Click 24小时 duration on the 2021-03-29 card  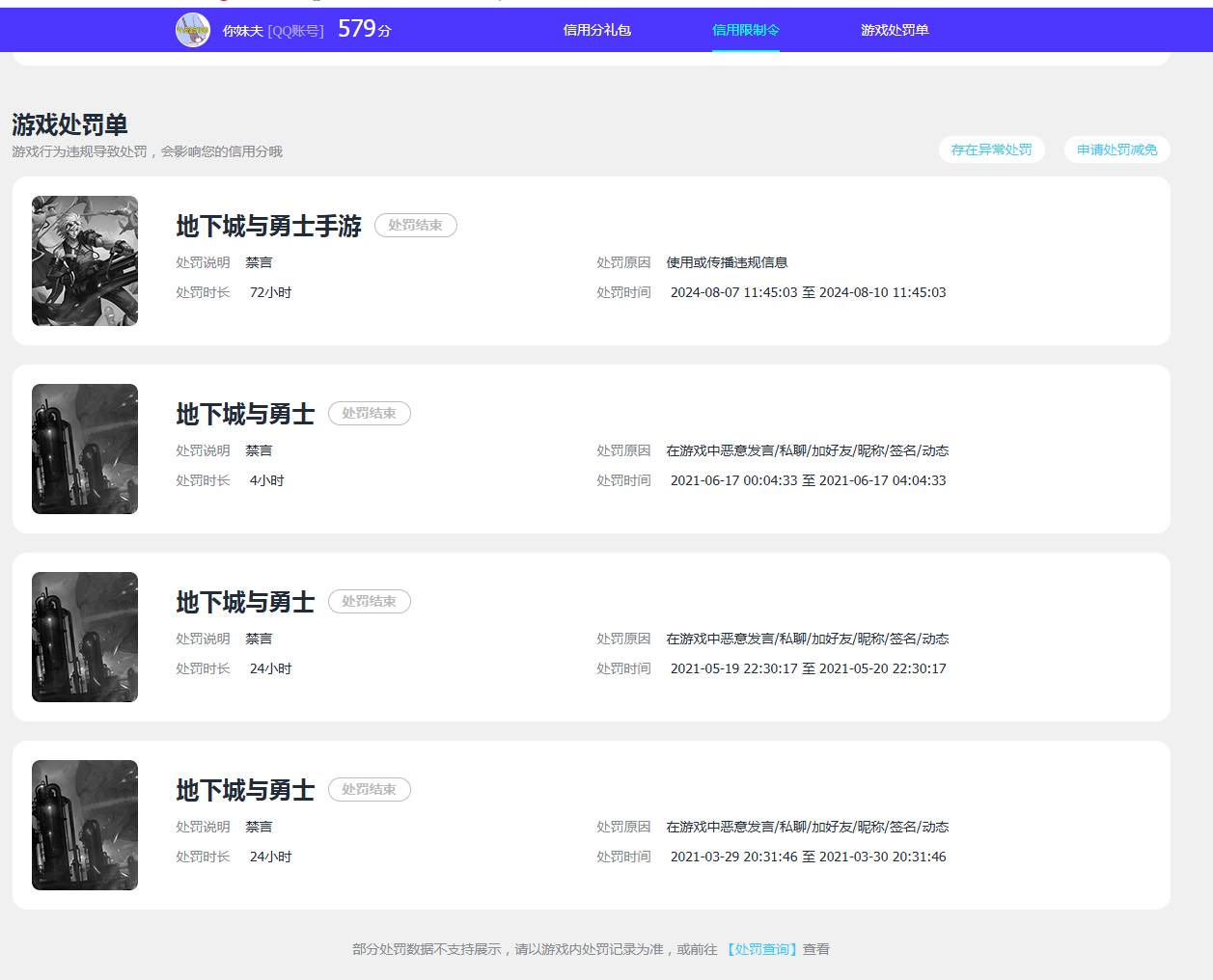pyautogui.click(x=270, y=857)
